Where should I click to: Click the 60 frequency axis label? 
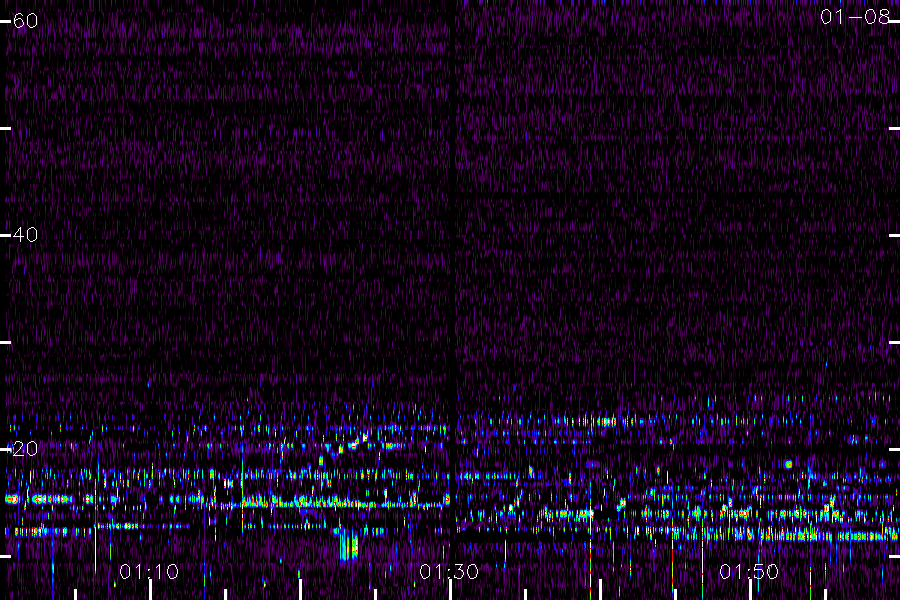[25, 21]
